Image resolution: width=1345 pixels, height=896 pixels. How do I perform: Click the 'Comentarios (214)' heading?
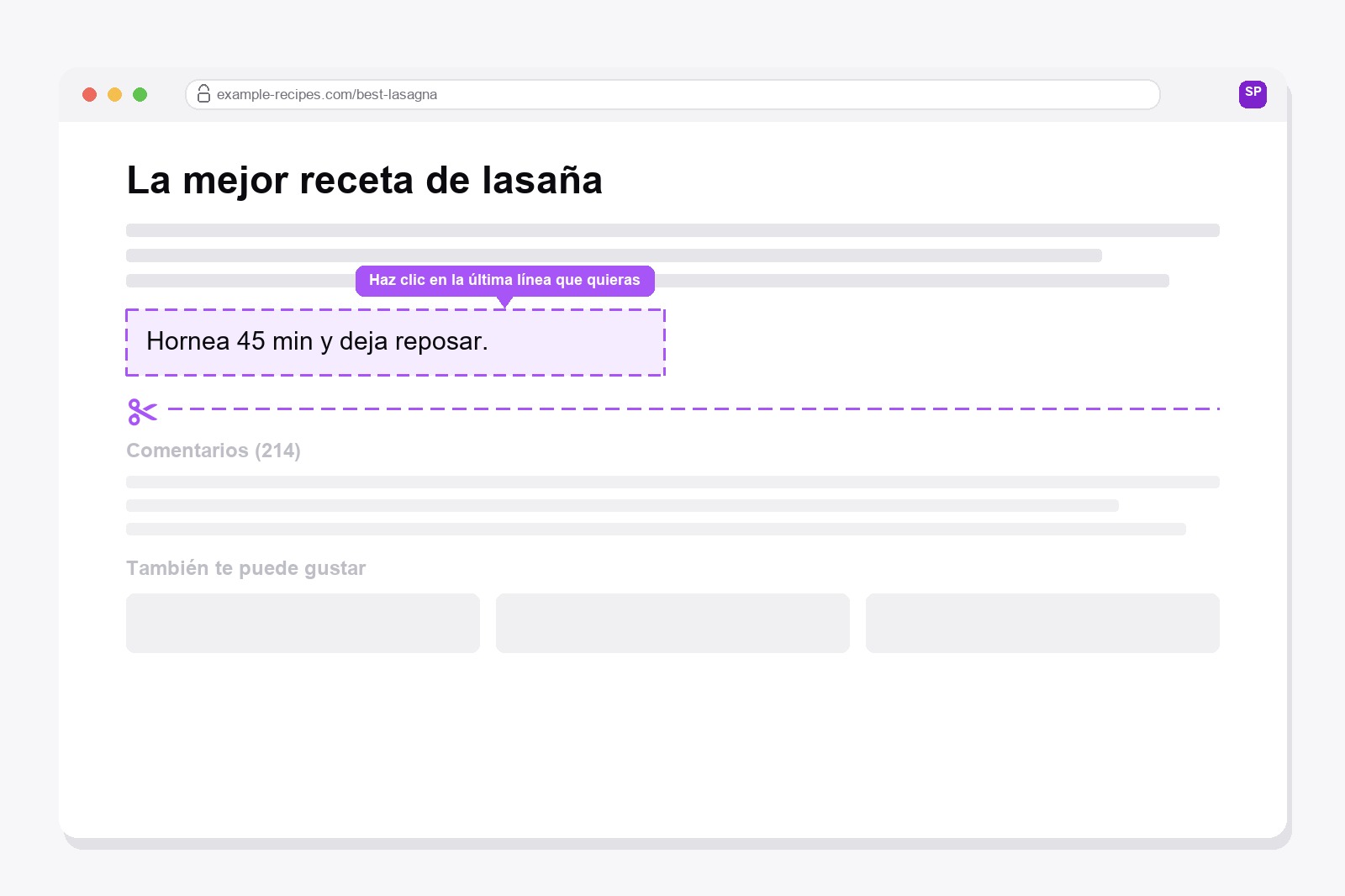[214, 451]
